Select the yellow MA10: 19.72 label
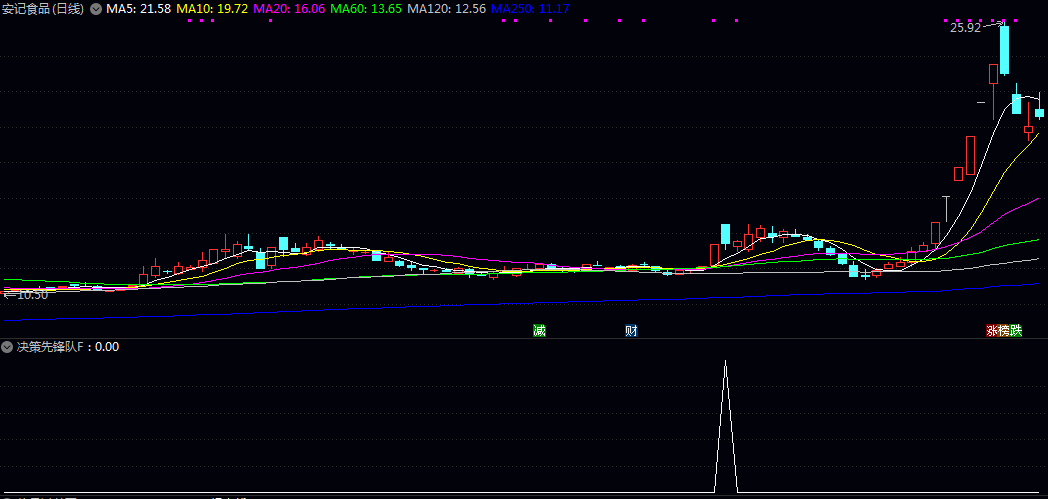Screen dimensions: 1048x499 [212, 9]
